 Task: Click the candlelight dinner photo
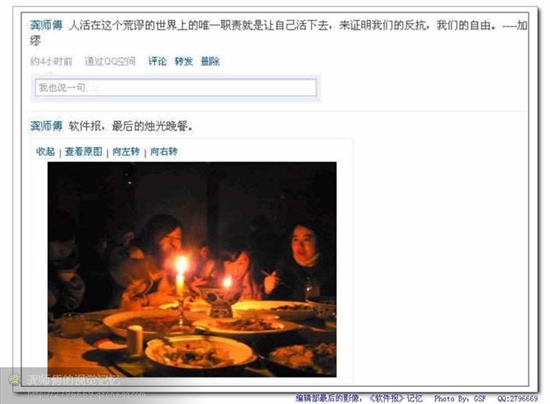pos(192,269)
